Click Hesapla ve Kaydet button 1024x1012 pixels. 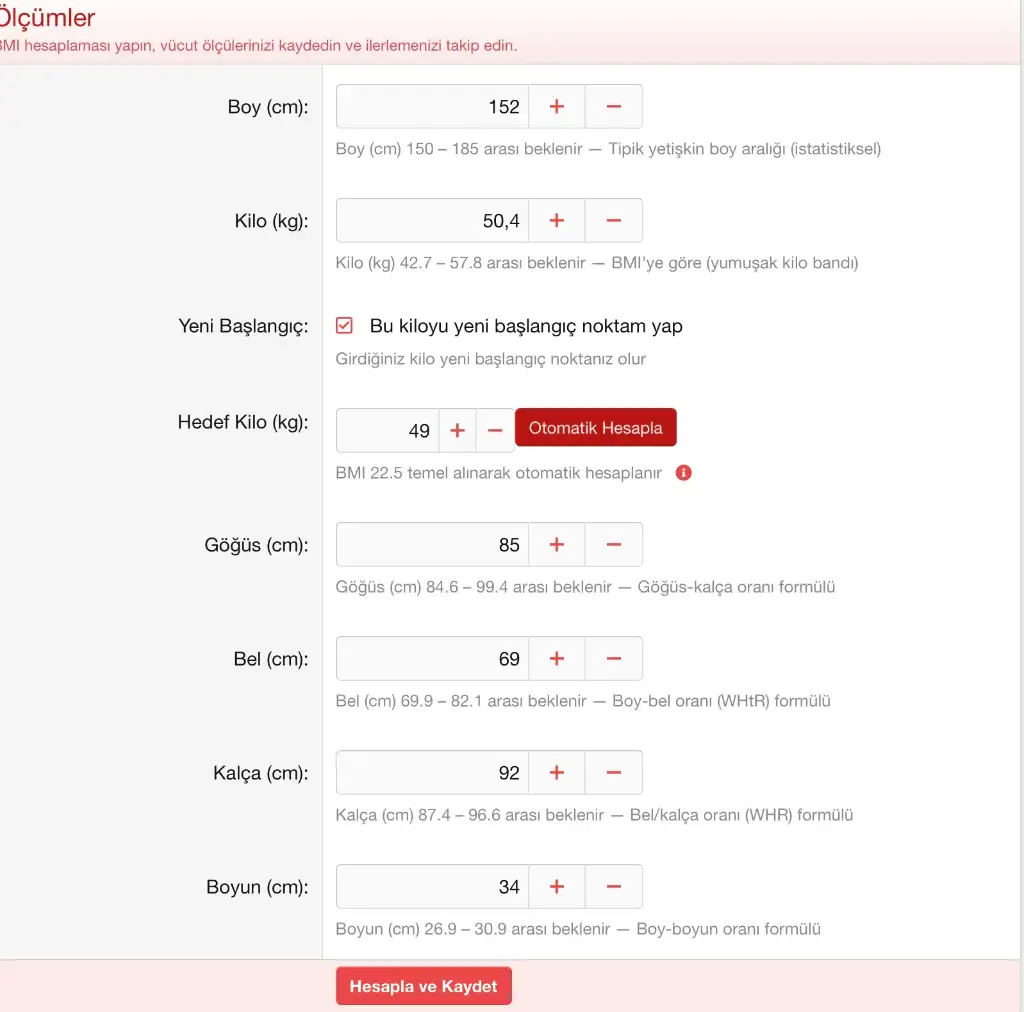(423, 986)
